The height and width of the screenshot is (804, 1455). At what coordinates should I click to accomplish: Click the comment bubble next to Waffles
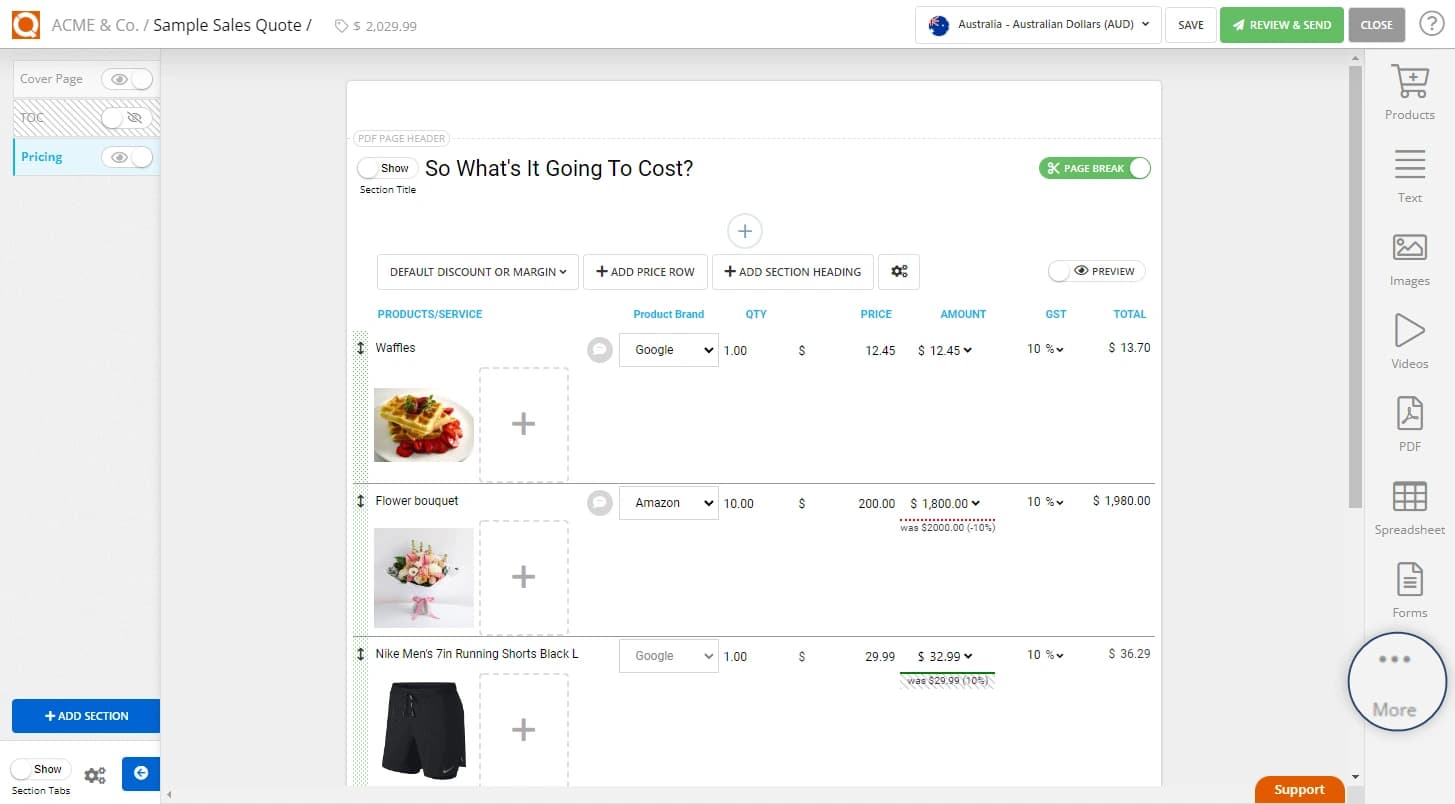598,350
